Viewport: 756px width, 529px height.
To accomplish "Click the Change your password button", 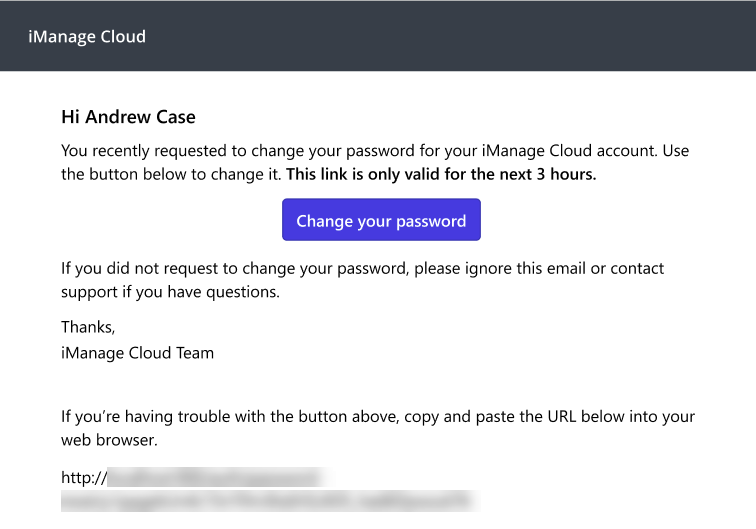I will click(x=381, y=220).
